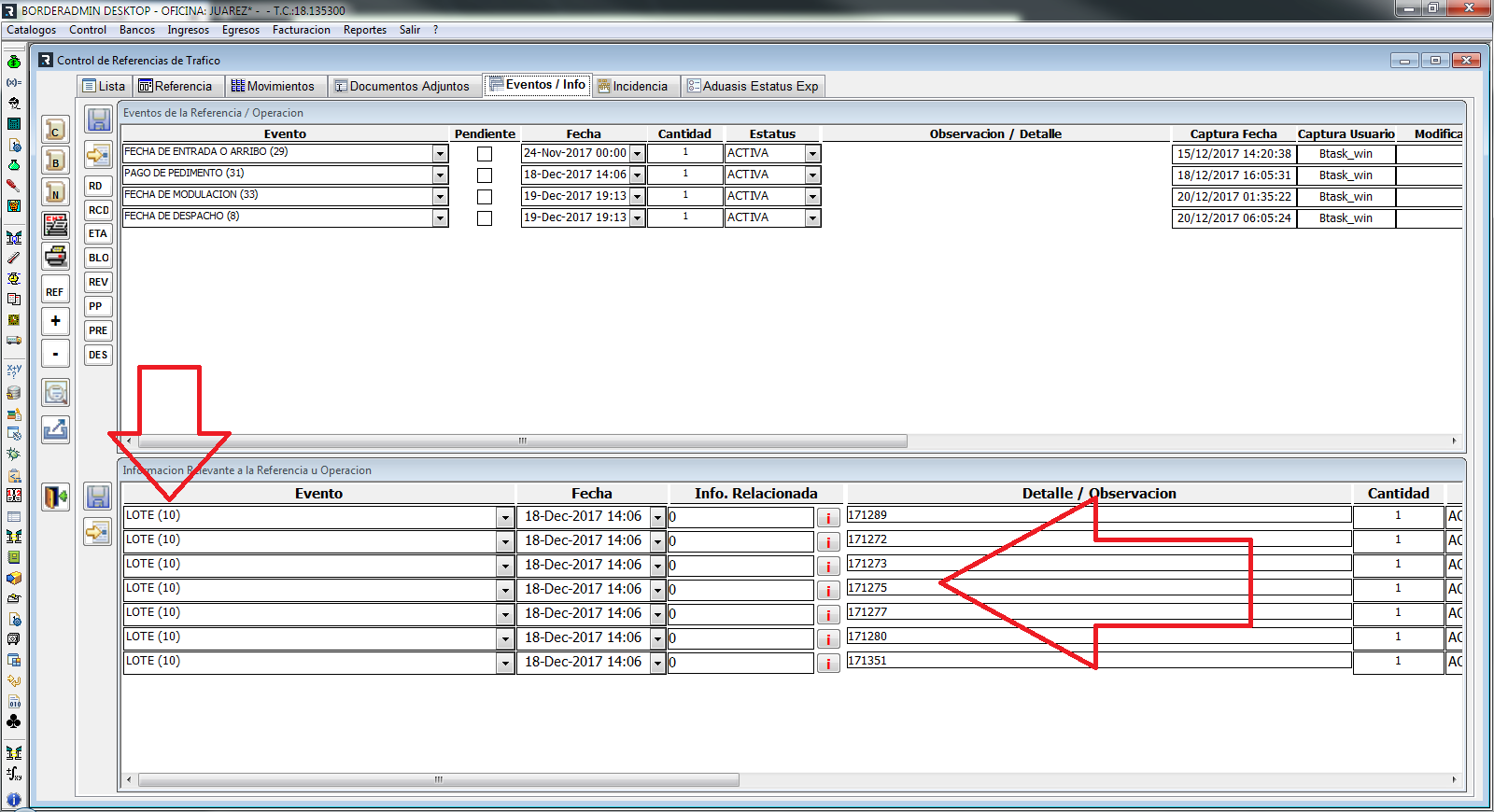Click the CHT fax machine icon

(56, 225)
